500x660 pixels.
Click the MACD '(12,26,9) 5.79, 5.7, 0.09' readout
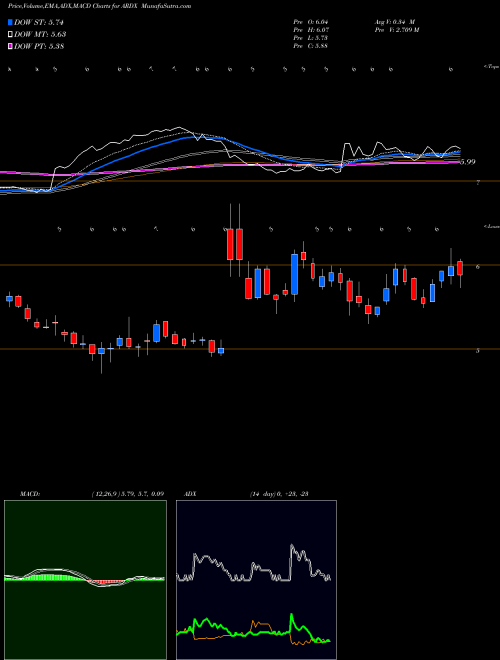pos(128,494)
